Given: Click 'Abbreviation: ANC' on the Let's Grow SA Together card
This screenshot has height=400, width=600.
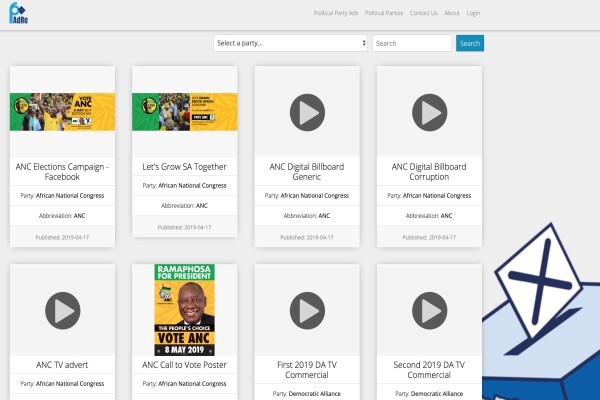Looking at the screenshot, I should point(184,206).
